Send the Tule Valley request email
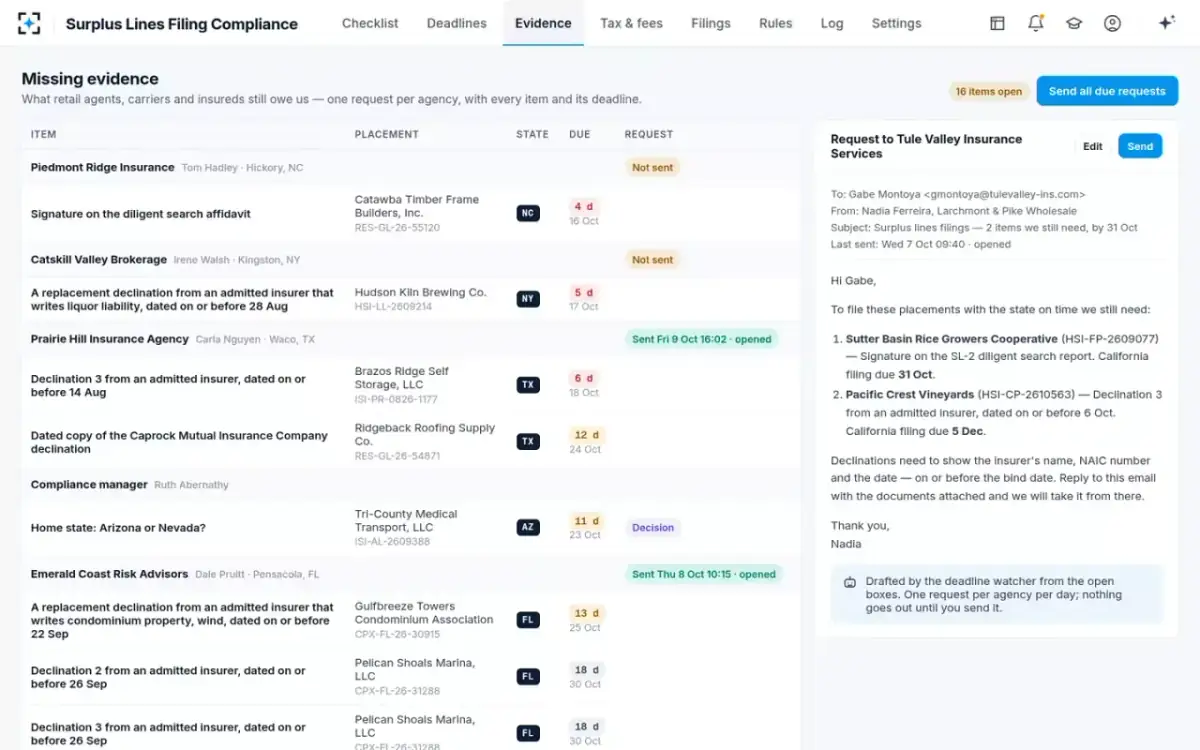The width and height of the screenshot is (1200, 750). pos(1140,146)
